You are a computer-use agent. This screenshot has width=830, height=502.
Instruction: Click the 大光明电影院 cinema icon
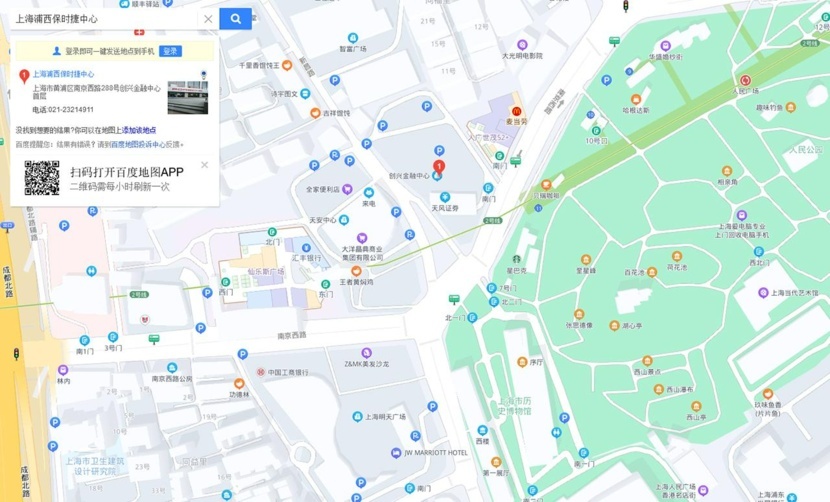pos(522,44)
